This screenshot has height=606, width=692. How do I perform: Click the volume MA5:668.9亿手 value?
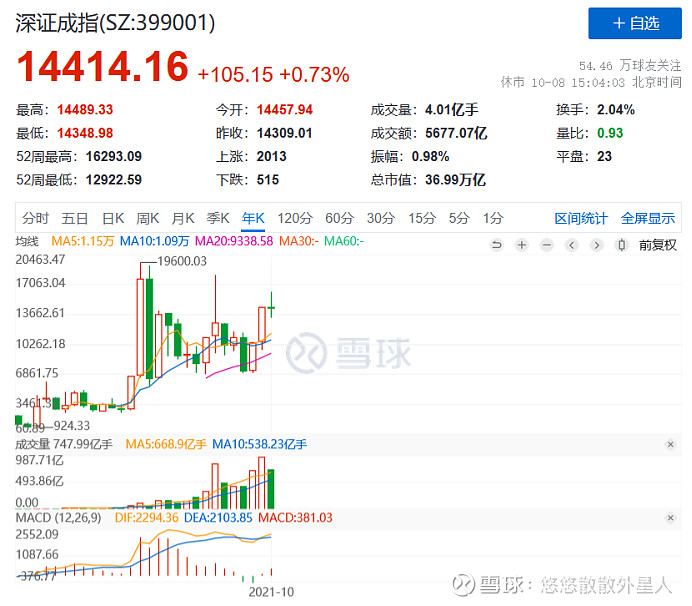(x=166, y=444)
